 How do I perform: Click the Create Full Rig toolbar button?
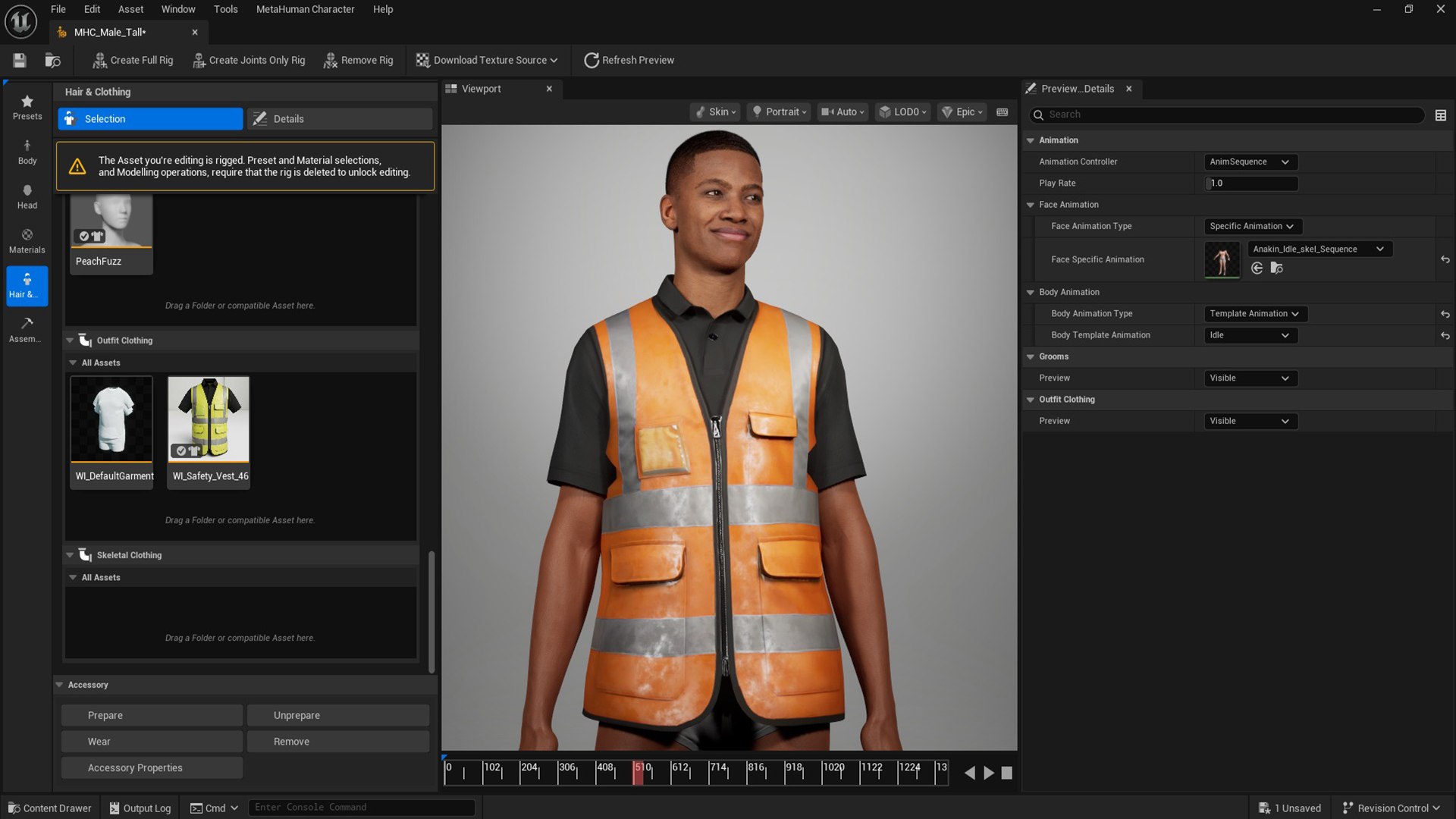(133, 60)
